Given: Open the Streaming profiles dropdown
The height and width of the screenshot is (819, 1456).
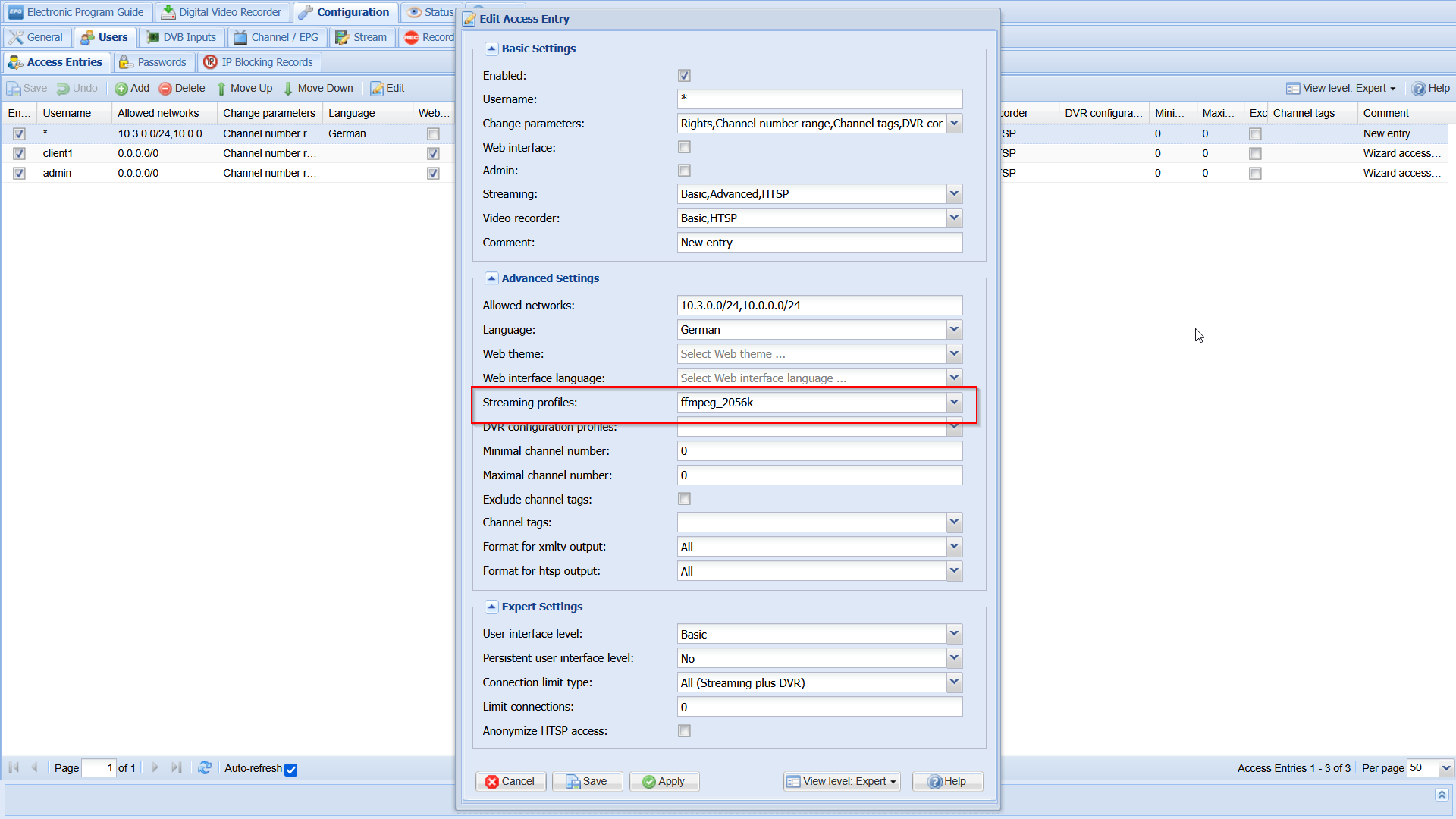Looking at the screenshot, I should (954, 403).
